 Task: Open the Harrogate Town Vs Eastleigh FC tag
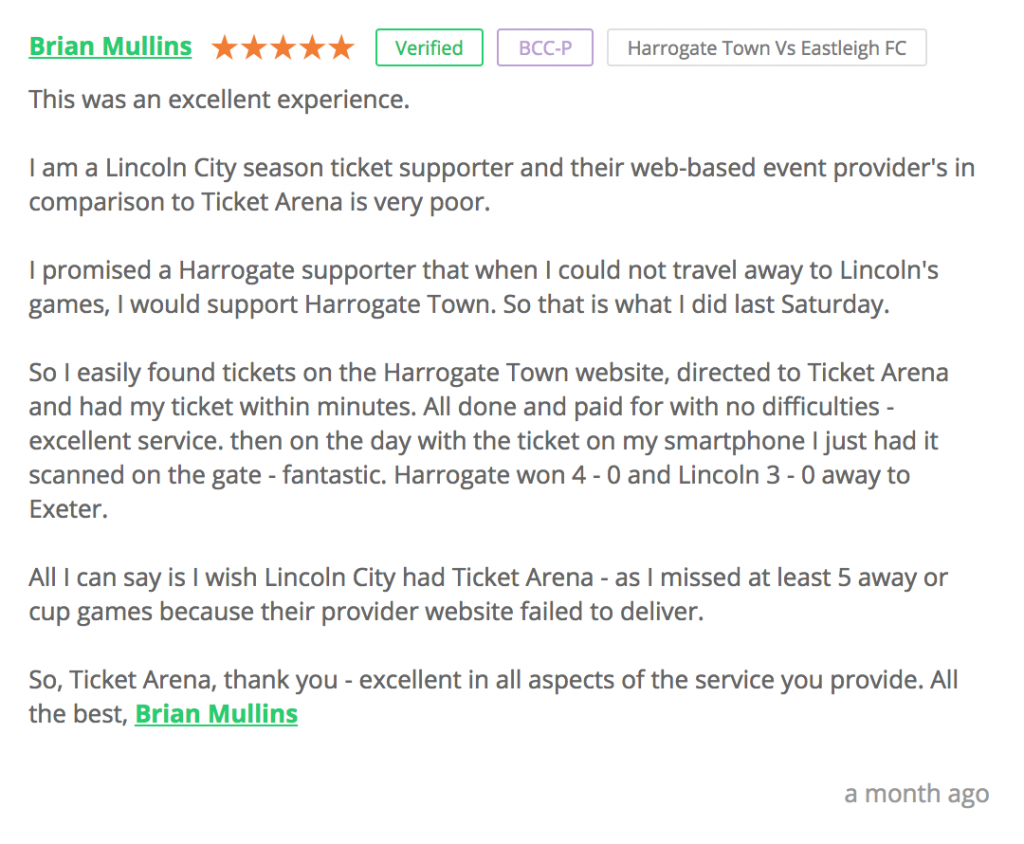(x=766, y=48)
